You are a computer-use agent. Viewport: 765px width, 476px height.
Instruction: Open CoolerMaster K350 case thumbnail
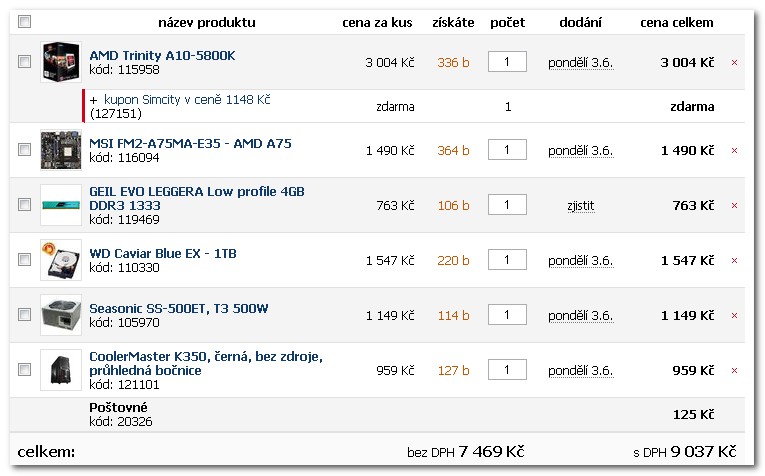point(61,370)
